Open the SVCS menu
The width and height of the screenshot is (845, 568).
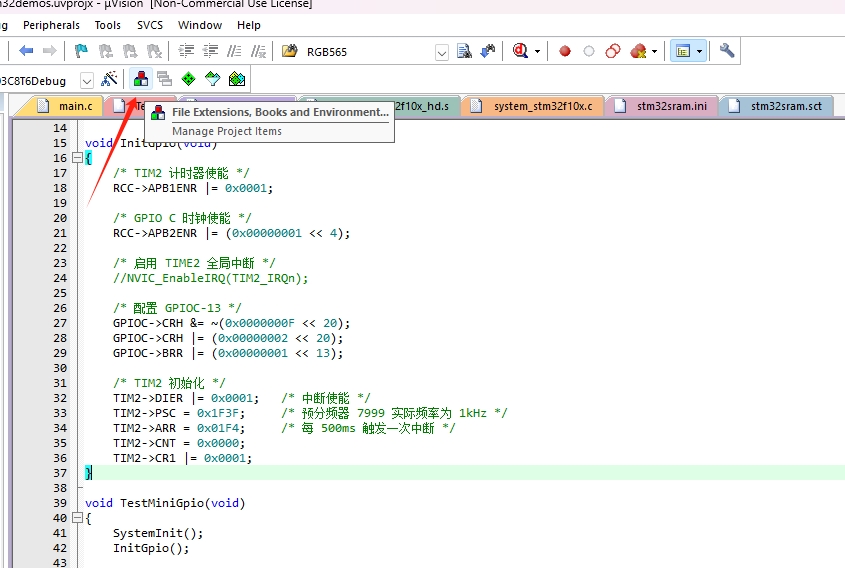click(150, 25)
